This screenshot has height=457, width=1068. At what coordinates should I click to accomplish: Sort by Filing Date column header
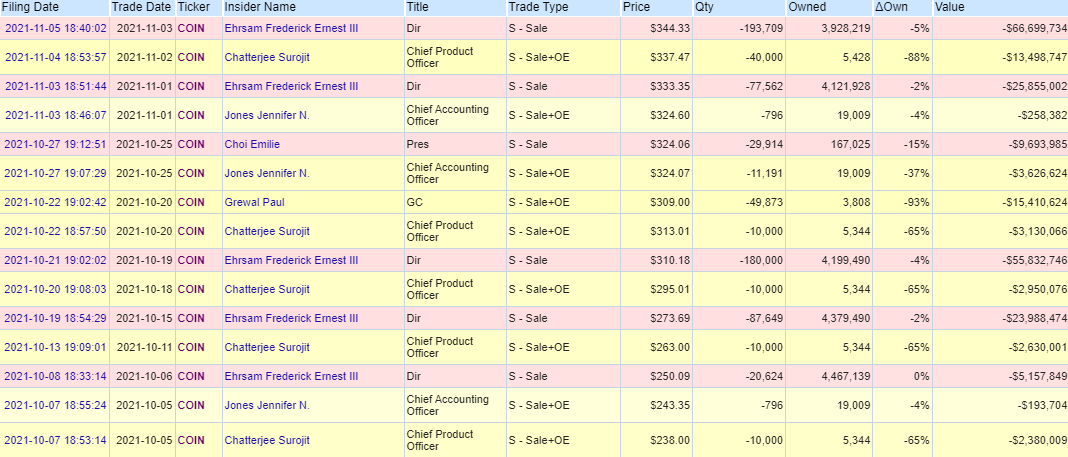(x=30, y=7)
